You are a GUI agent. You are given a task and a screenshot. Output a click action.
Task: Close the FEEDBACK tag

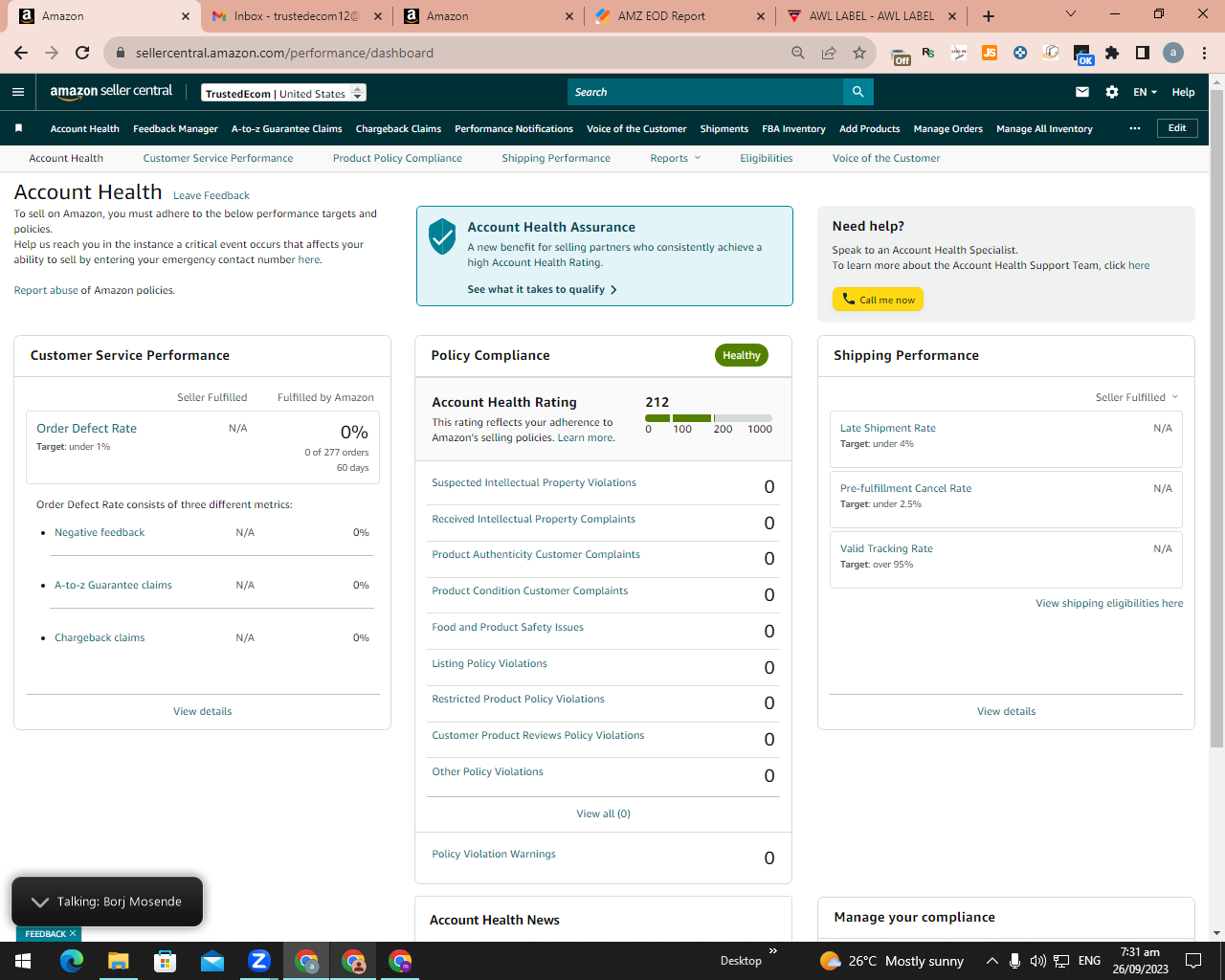[x=73, y=933]
